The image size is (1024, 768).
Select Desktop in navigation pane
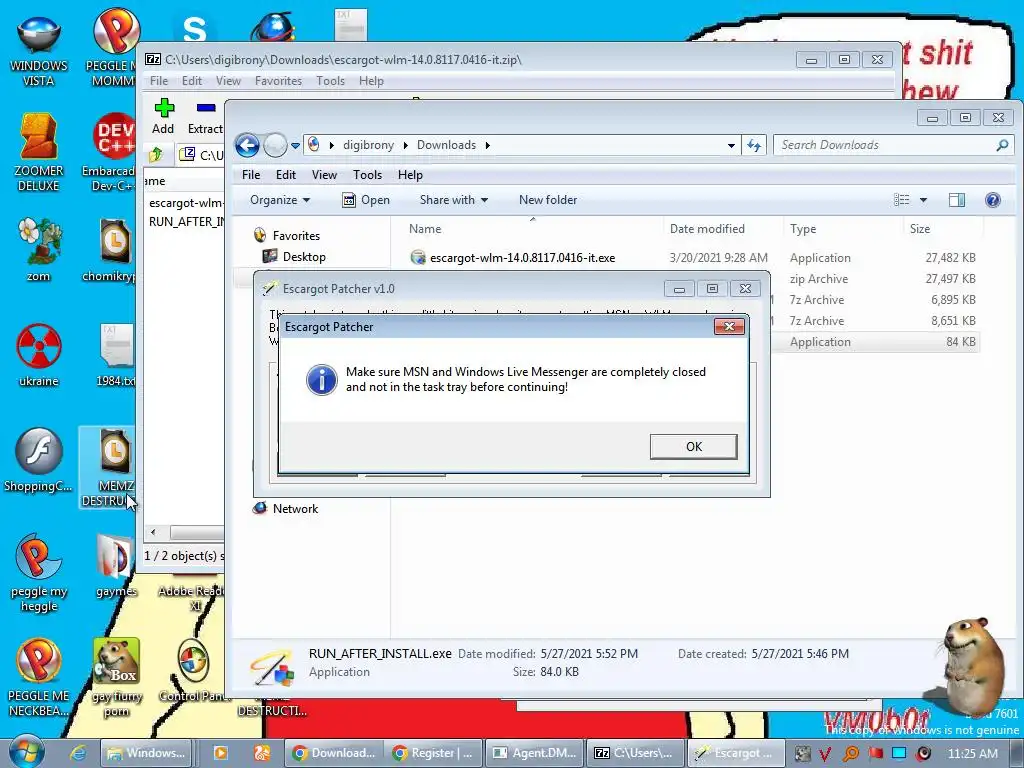click(x=304, y=257)
